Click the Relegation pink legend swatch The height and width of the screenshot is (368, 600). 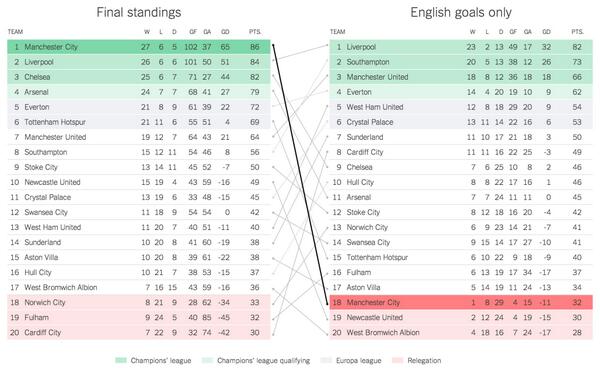click(398, 360)
